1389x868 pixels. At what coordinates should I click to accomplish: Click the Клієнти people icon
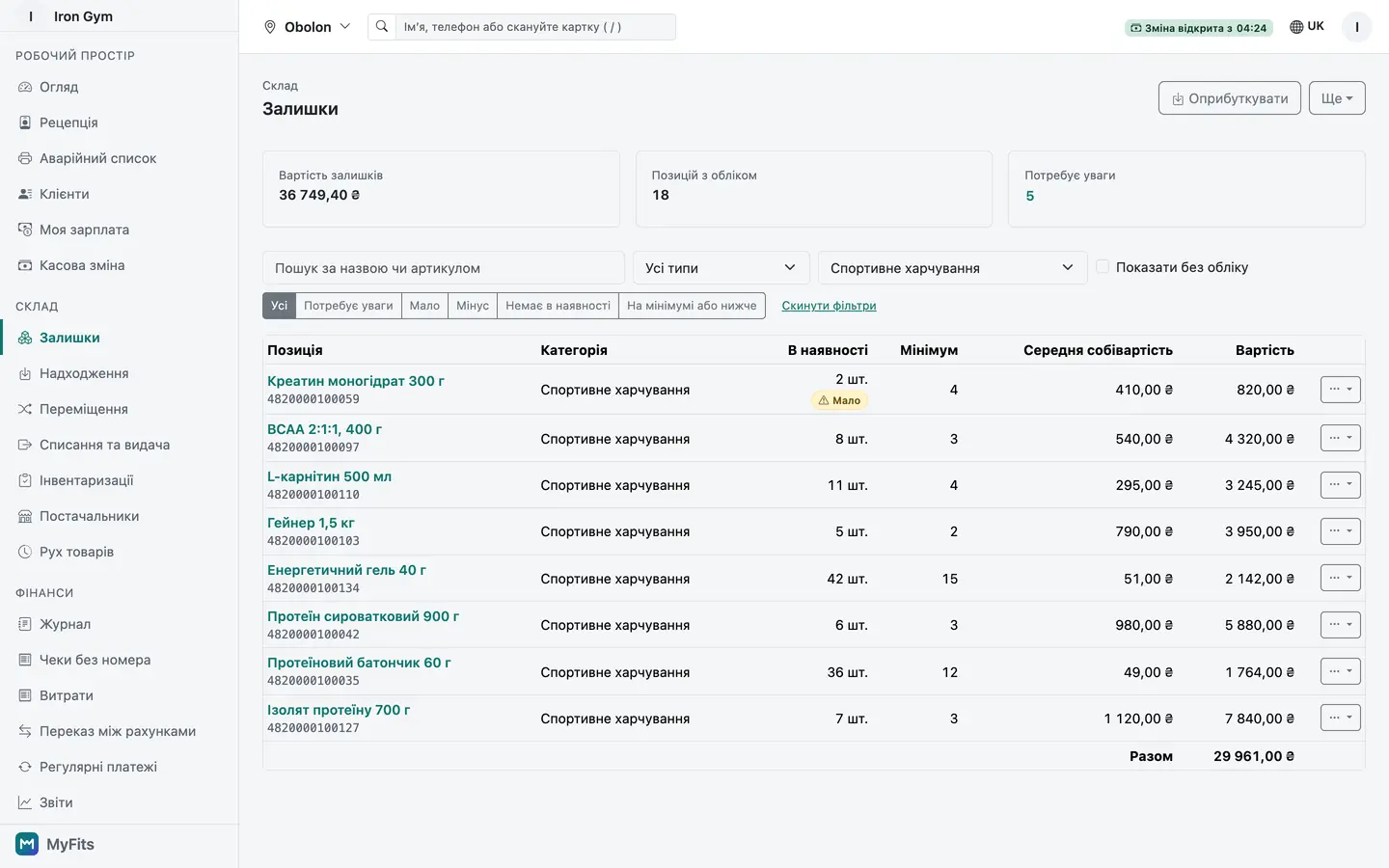(x=25, y=194)
